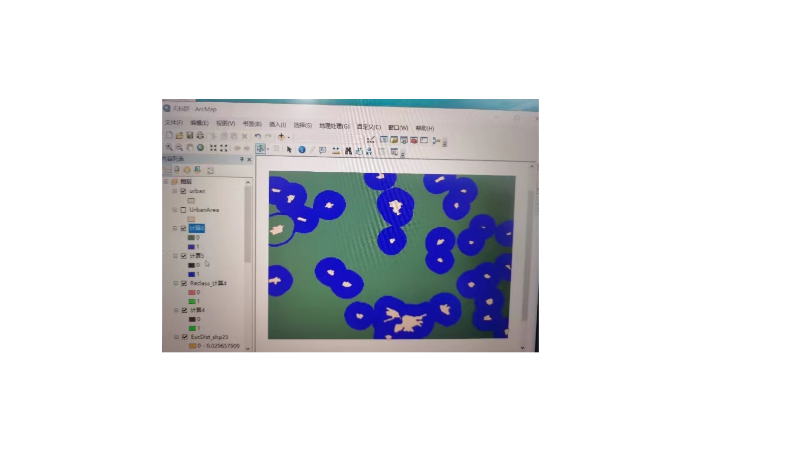The width and height of the screenshot is (800, 453).
Task: Enable the UrbanArea layer checkbox
Action: coord(183,210)
